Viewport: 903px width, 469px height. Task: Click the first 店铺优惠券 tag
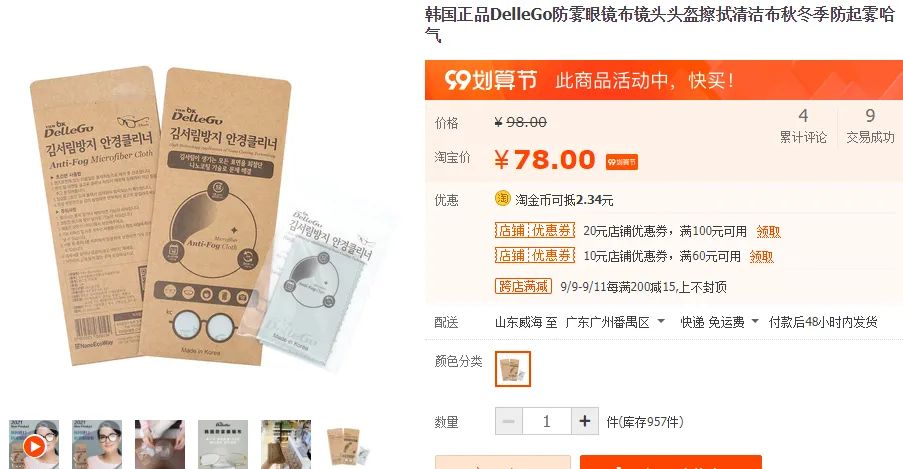535,231
